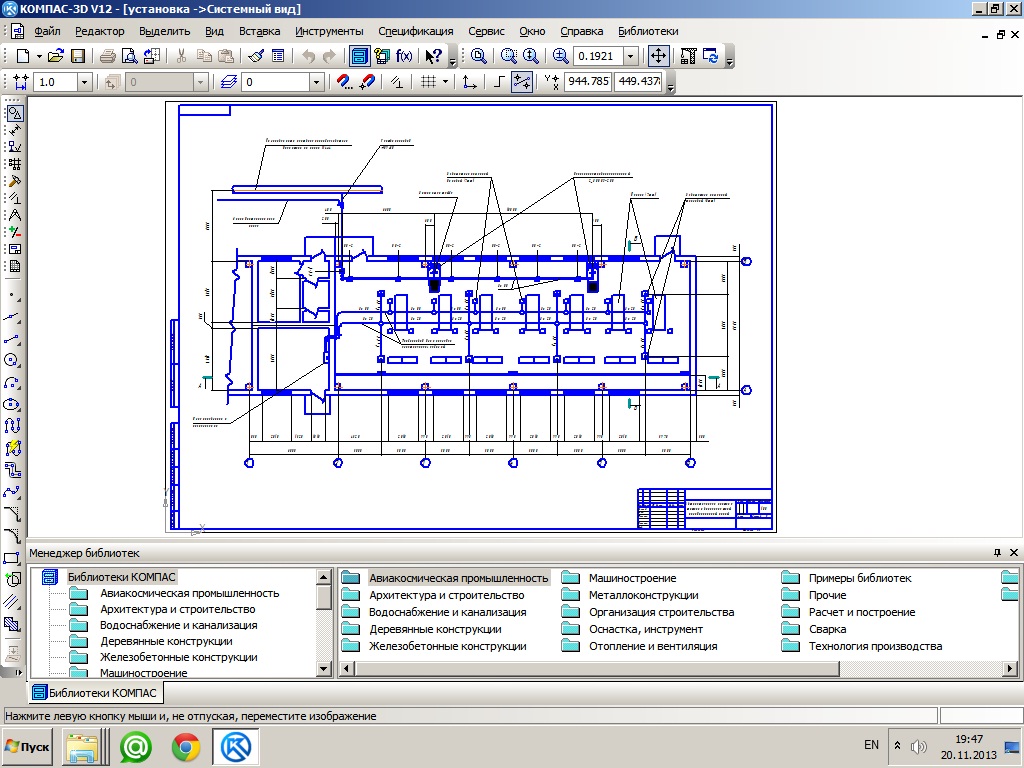Open the zoom scale dropdown
1024x768 pixels.
click(x=630, y=56)
